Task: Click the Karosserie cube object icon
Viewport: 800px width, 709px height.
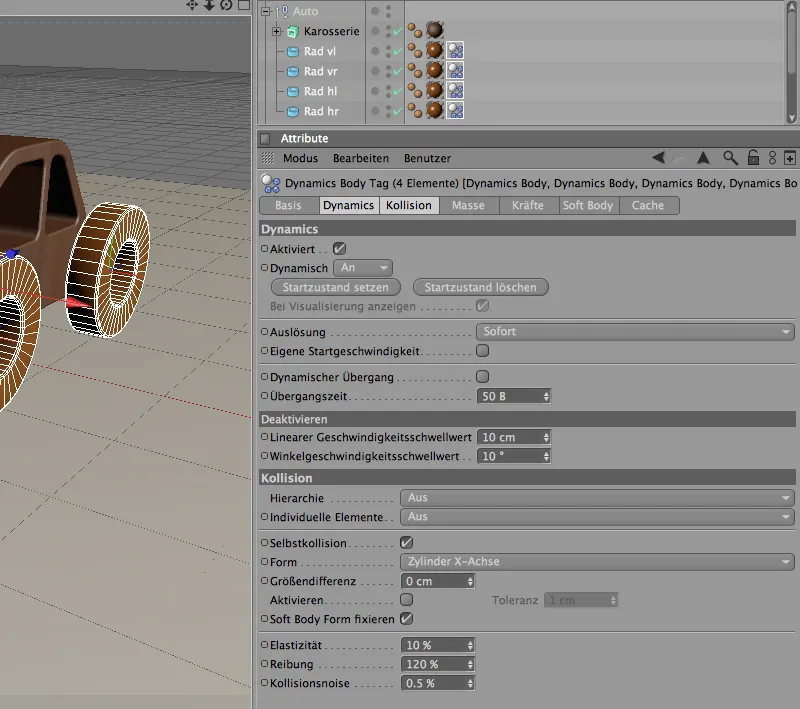Action: tap(291, 31)
